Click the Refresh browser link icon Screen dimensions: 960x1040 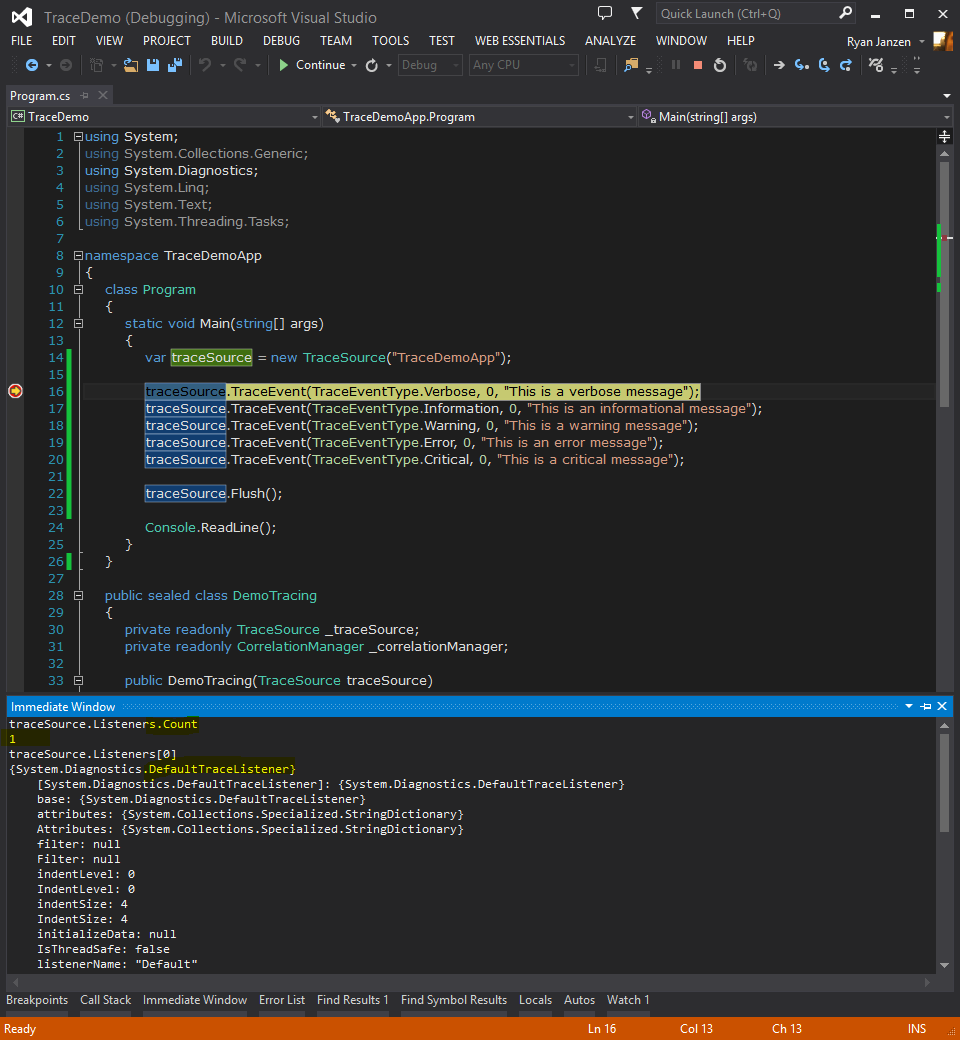click(x=372, y=65)
